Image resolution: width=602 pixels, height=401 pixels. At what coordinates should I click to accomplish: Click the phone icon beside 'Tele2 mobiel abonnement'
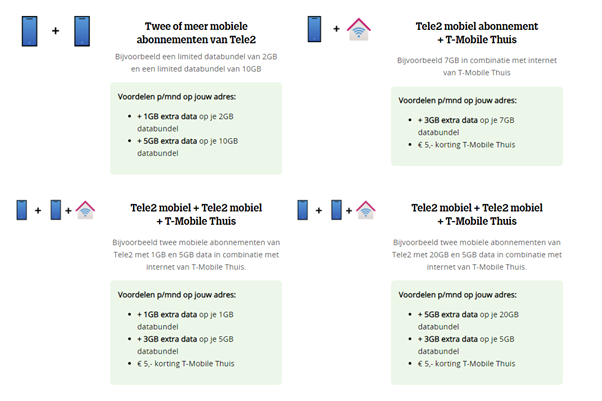[x=314, y=29]
